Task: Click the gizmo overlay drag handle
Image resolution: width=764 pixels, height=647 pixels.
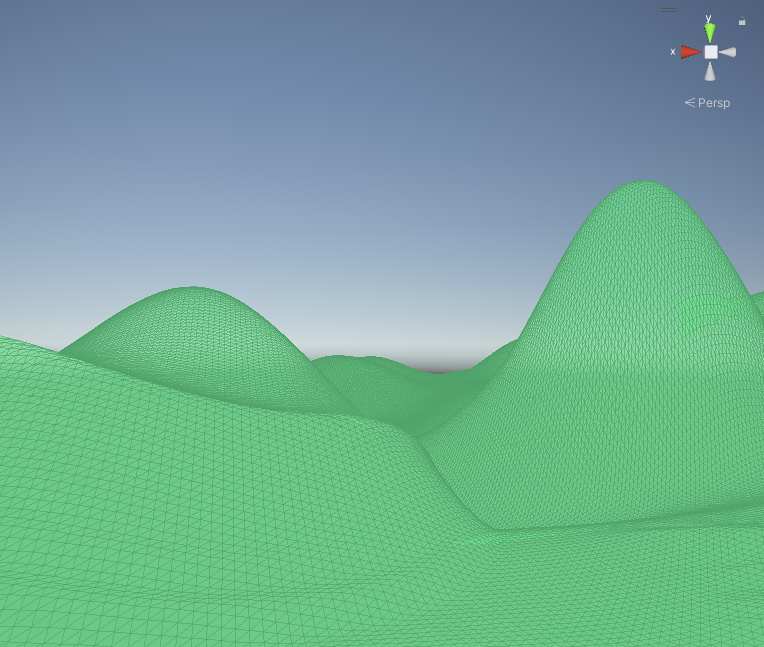Action: (669, 9)
